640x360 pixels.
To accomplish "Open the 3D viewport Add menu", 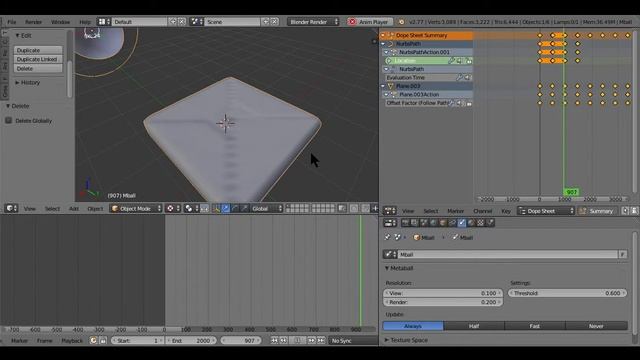I will (74, 209).
